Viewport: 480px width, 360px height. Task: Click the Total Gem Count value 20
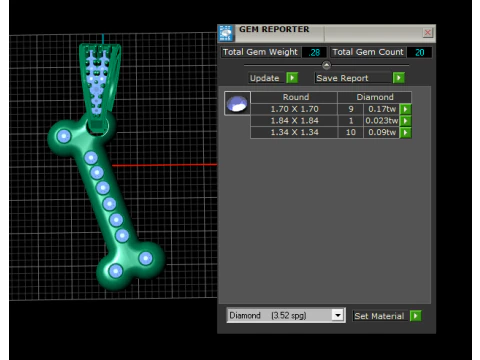pyautogui.click(x=420, y=52)
